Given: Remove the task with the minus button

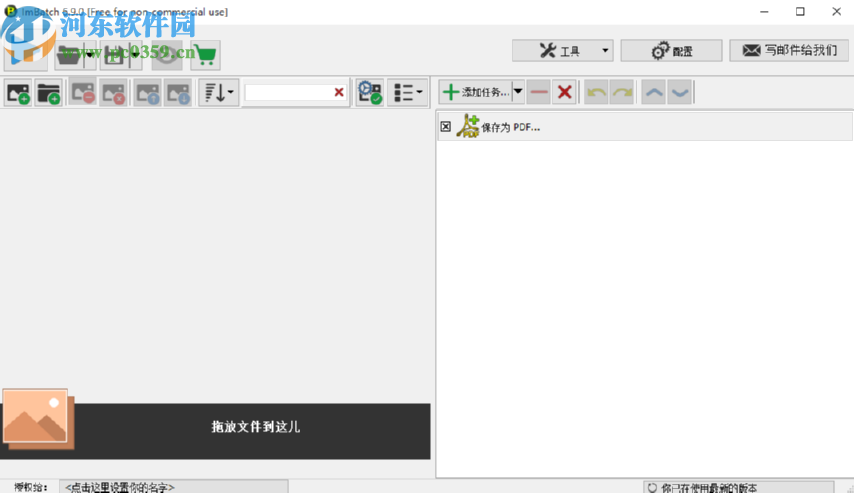Looking at the screenshot, I should 539,92.
